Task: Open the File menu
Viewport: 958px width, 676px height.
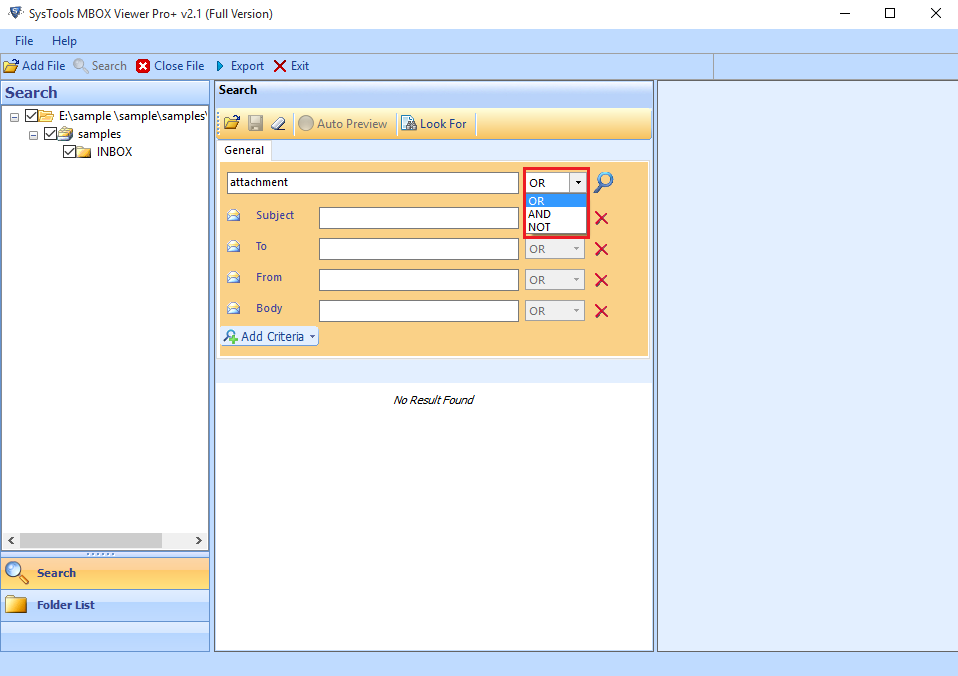Action: click(x=24, y=41)
